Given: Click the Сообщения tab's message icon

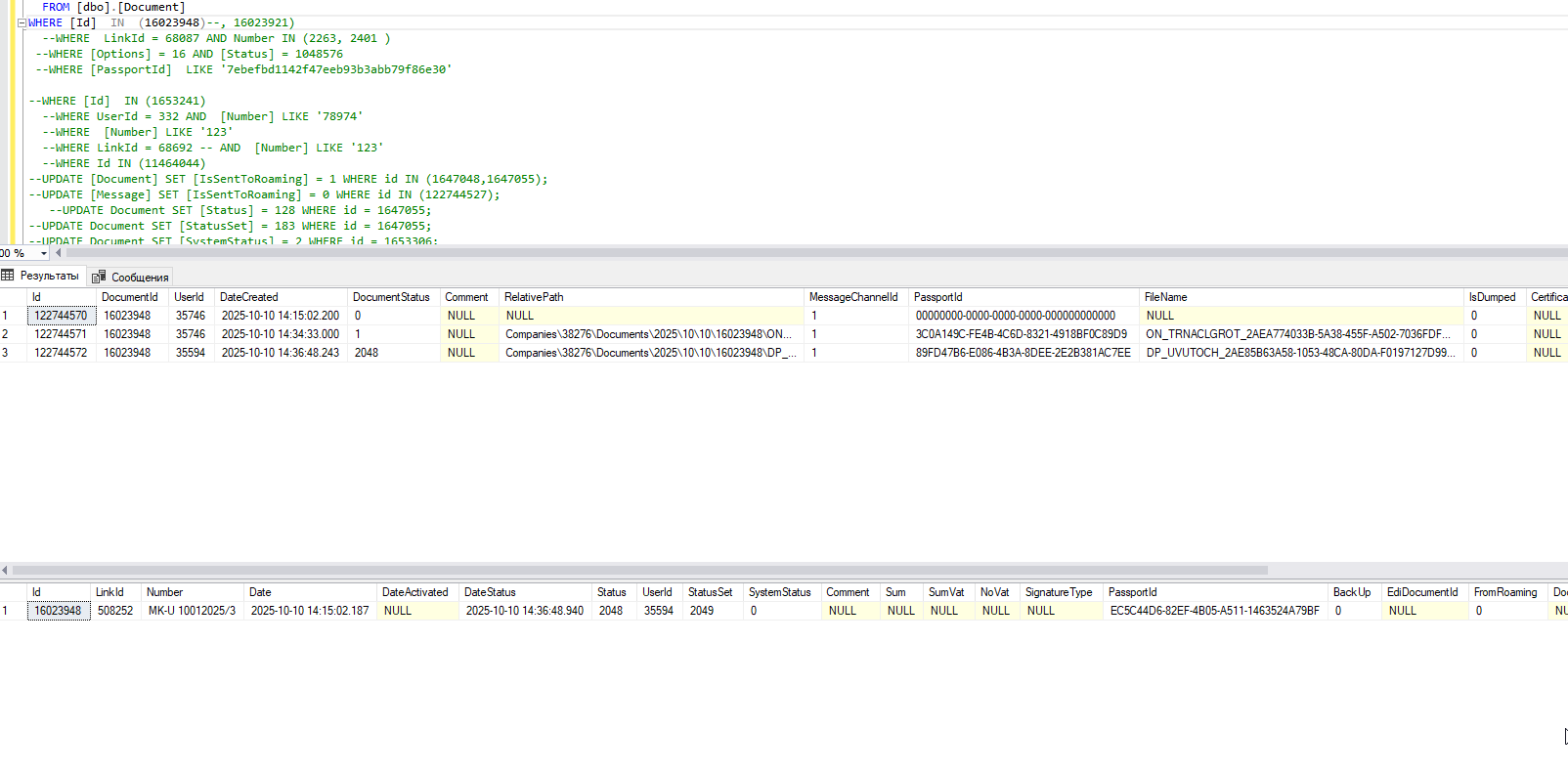Looking at the screenshot, I should pyautogui.click(x=99, y=278).
